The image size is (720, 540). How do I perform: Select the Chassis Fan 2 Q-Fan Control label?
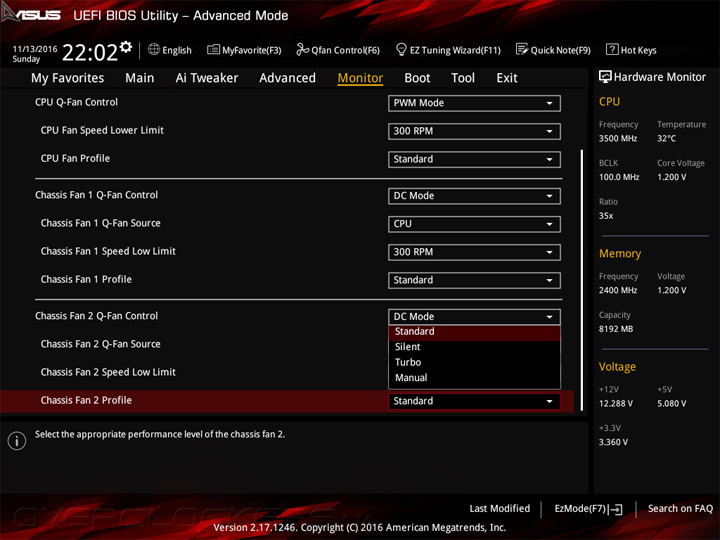pyautogui.click(x=96, y=316)
